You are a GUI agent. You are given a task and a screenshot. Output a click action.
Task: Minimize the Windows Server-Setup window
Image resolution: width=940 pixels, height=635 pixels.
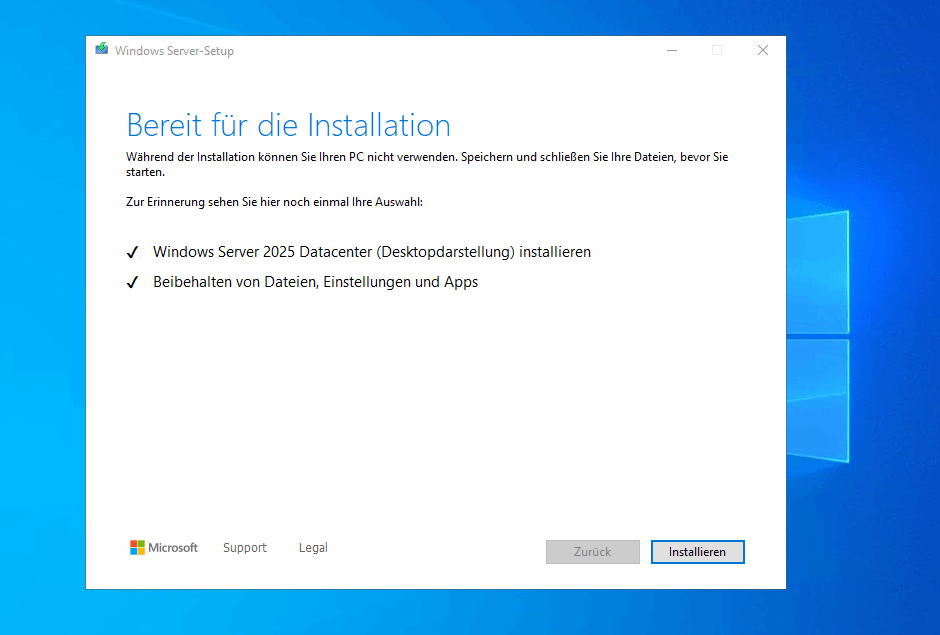pyautogui.click(x=670, y=50)
